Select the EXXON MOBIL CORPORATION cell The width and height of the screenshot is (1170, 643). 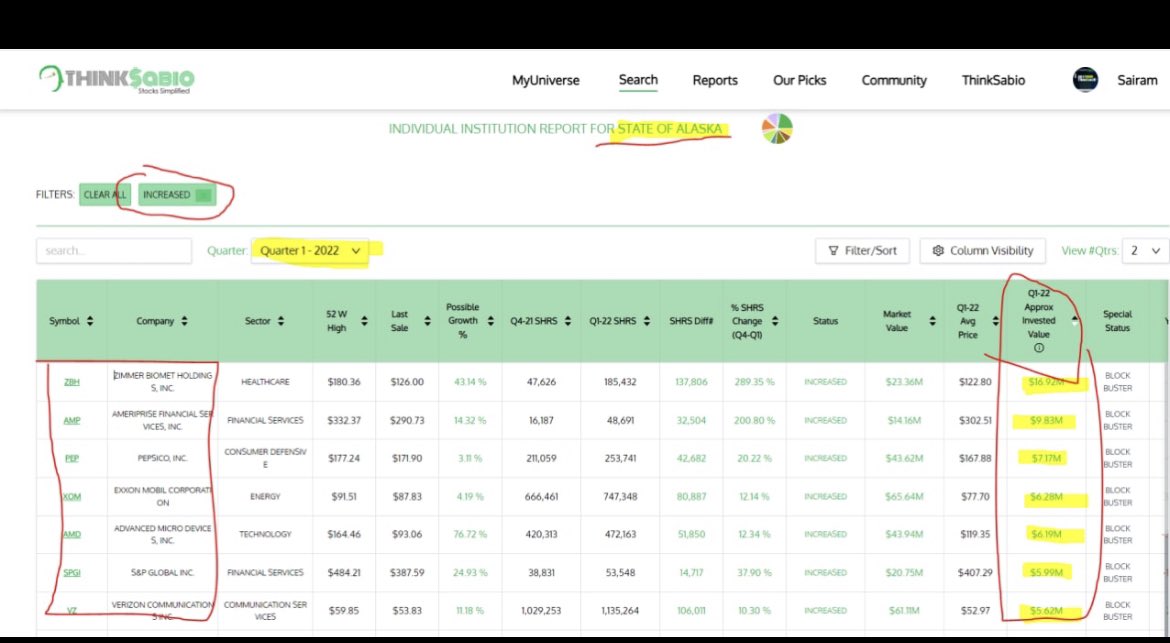(x=163, y=497)
